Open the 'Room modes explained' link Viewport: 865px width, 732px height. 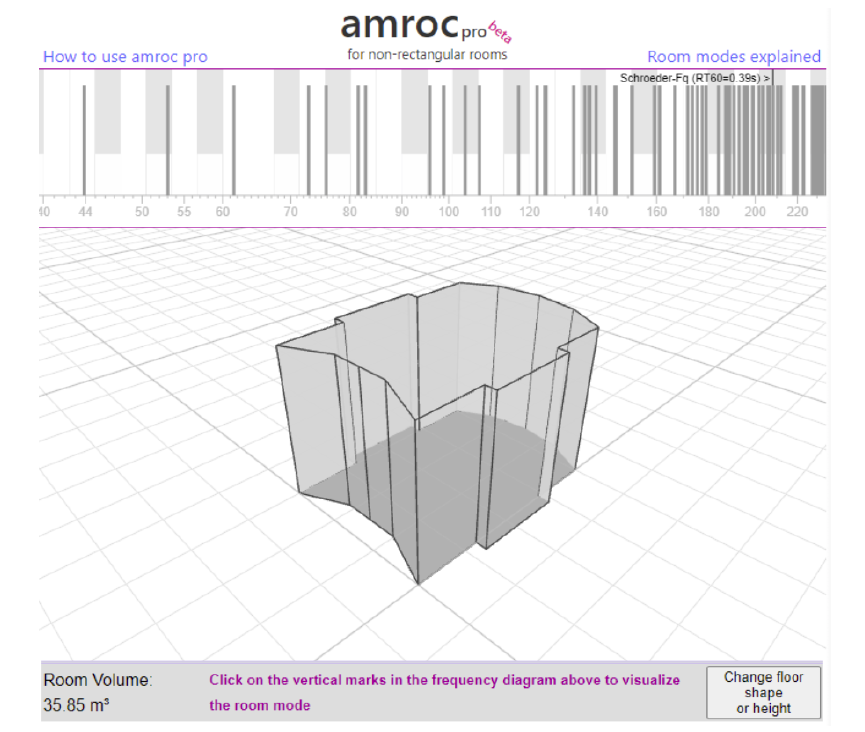734,56
